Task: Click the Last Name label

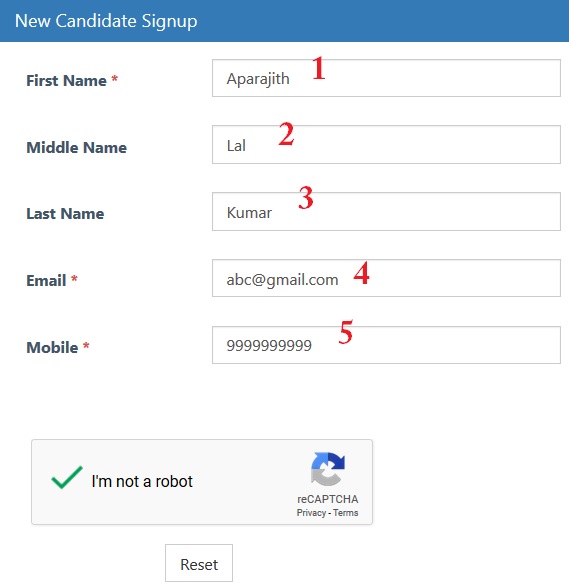Action: [x=65, y=214]
